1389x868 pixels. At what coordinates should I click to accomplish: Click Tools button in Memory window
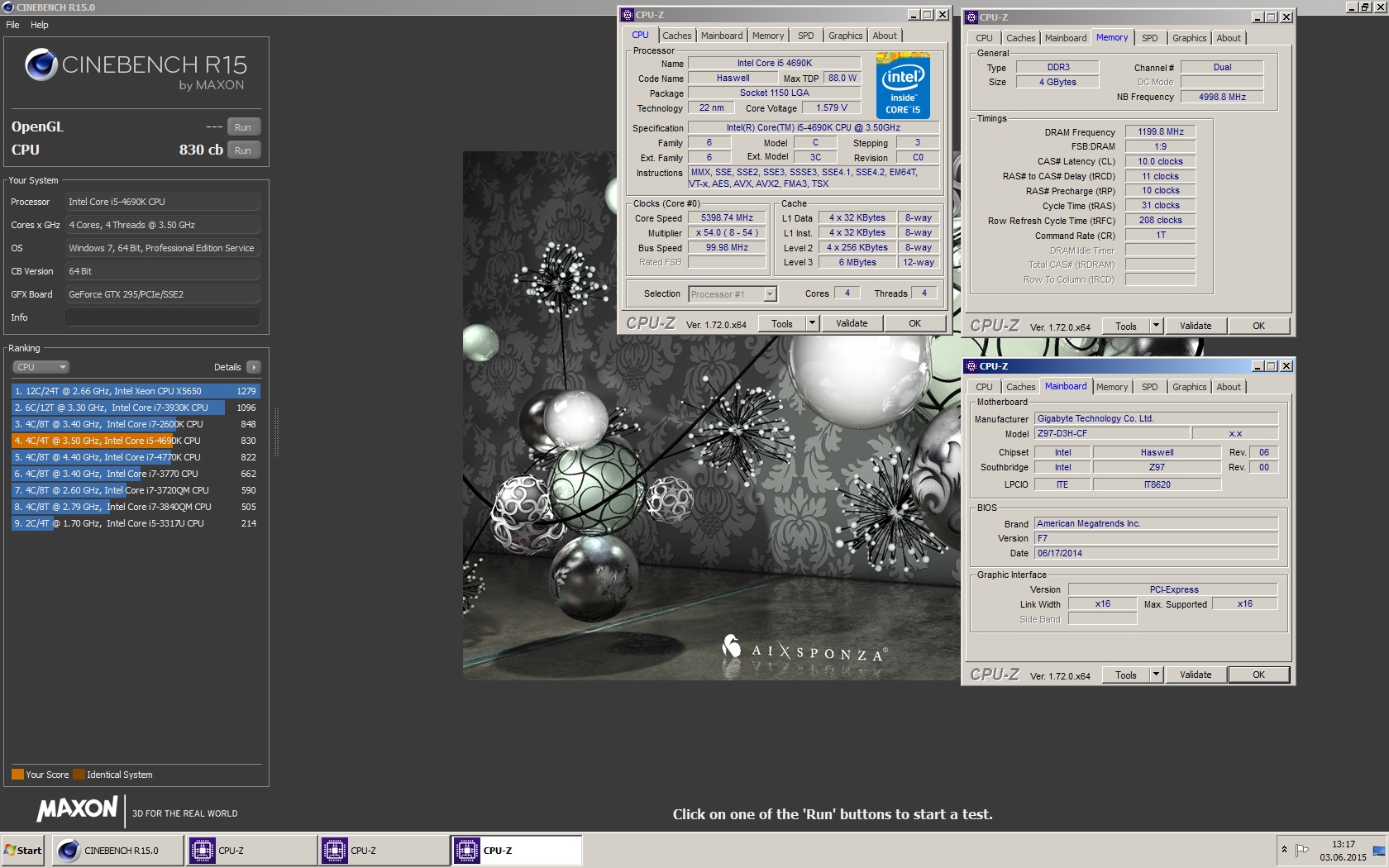point(1126,326)
